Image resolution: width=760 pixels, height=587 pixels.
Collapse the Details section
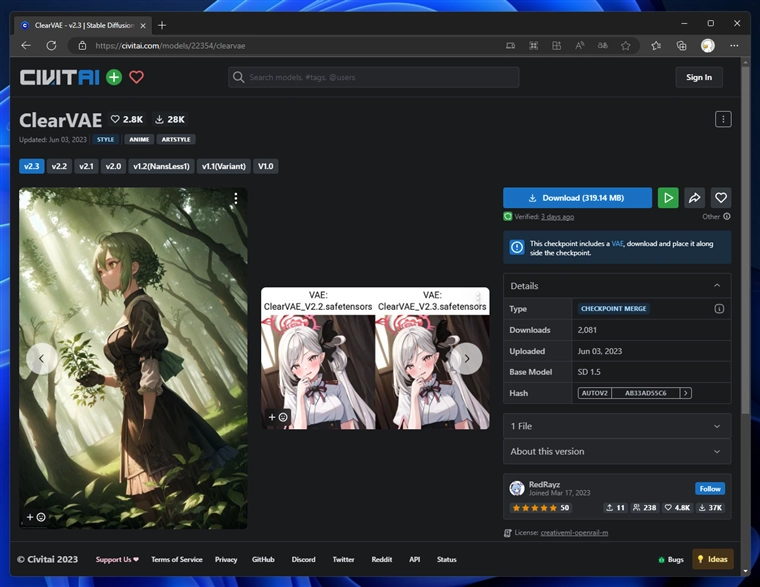pos(617,286)
